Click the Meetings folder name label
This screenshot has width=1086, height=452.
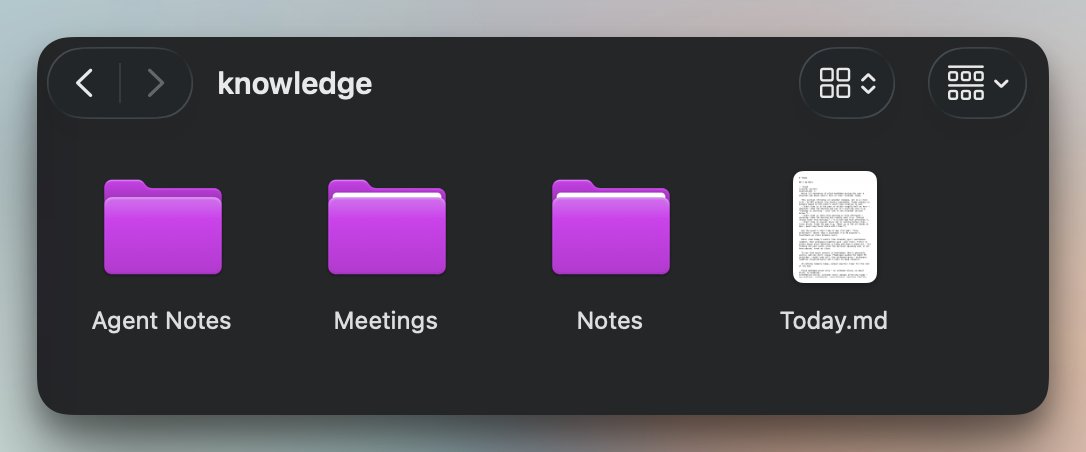pos(386,320)
